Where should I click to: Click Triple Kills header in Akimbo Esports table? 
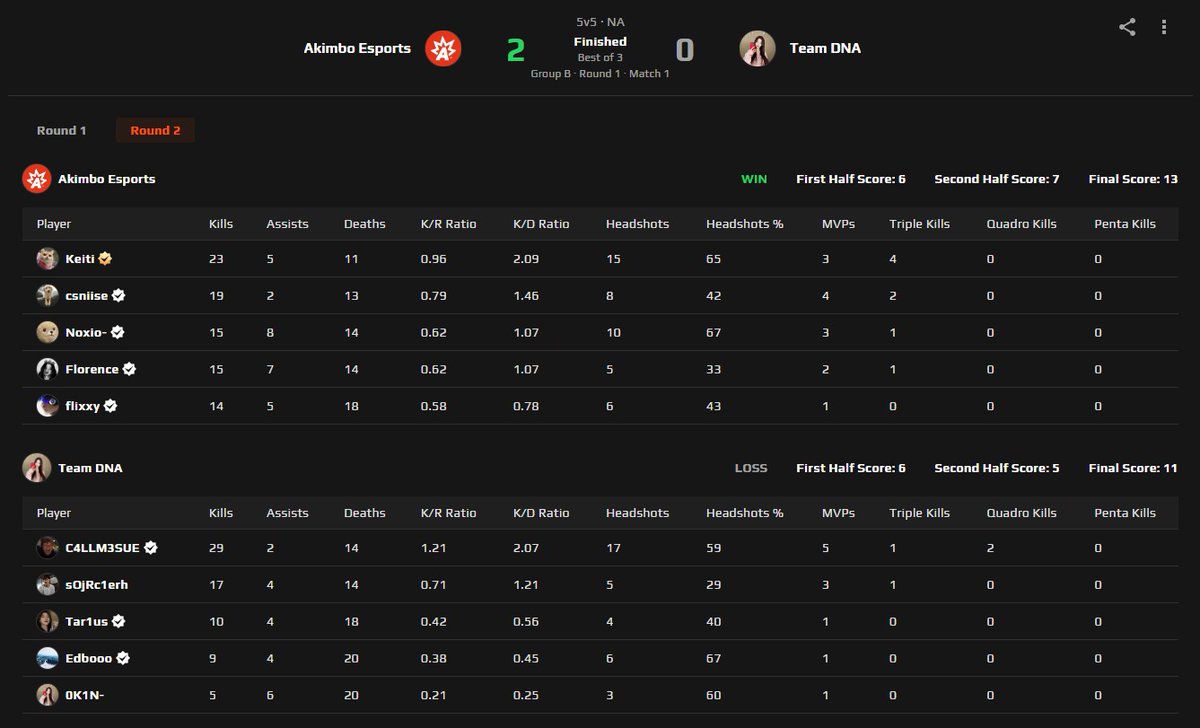(x=919, y=224)
